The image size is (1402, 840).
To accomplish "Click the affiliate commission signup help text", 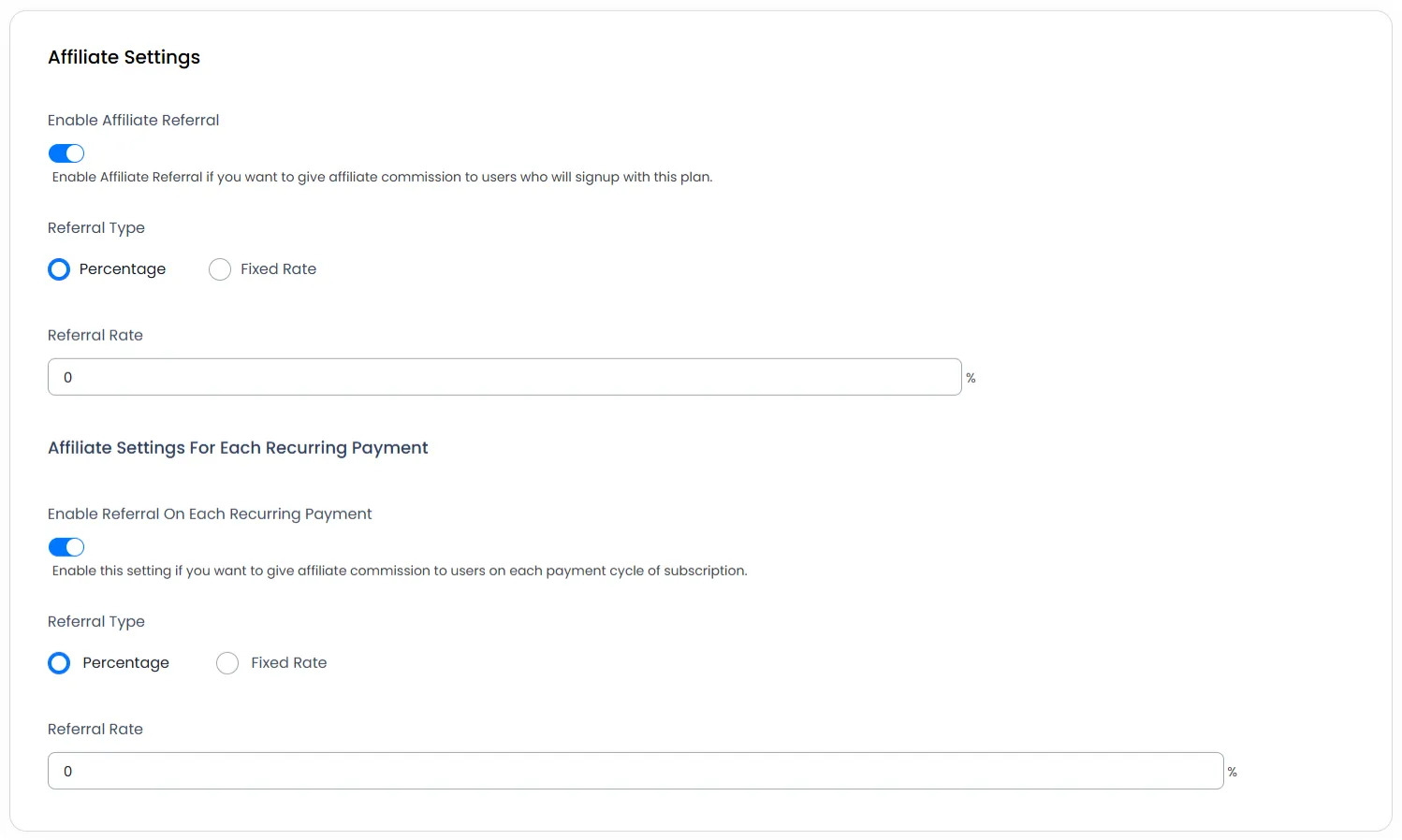I will click(382, 177).
